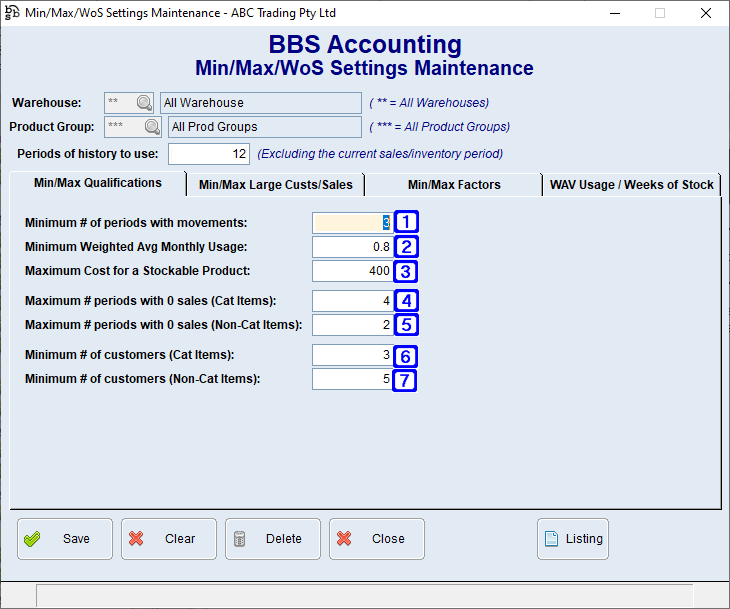Switch to Min/Max Qualifications tab
This screenshot has height=609, width=730.
98,183
